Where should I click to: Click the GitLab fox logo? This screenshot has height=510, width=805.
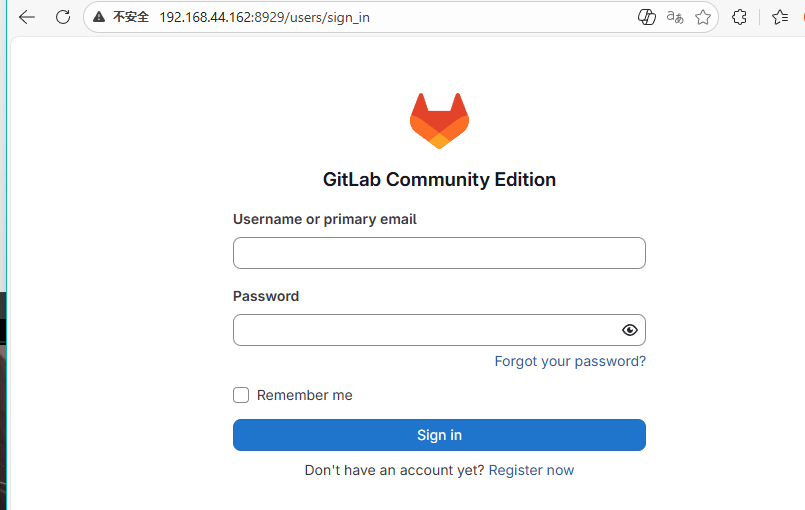pos(439,121)
